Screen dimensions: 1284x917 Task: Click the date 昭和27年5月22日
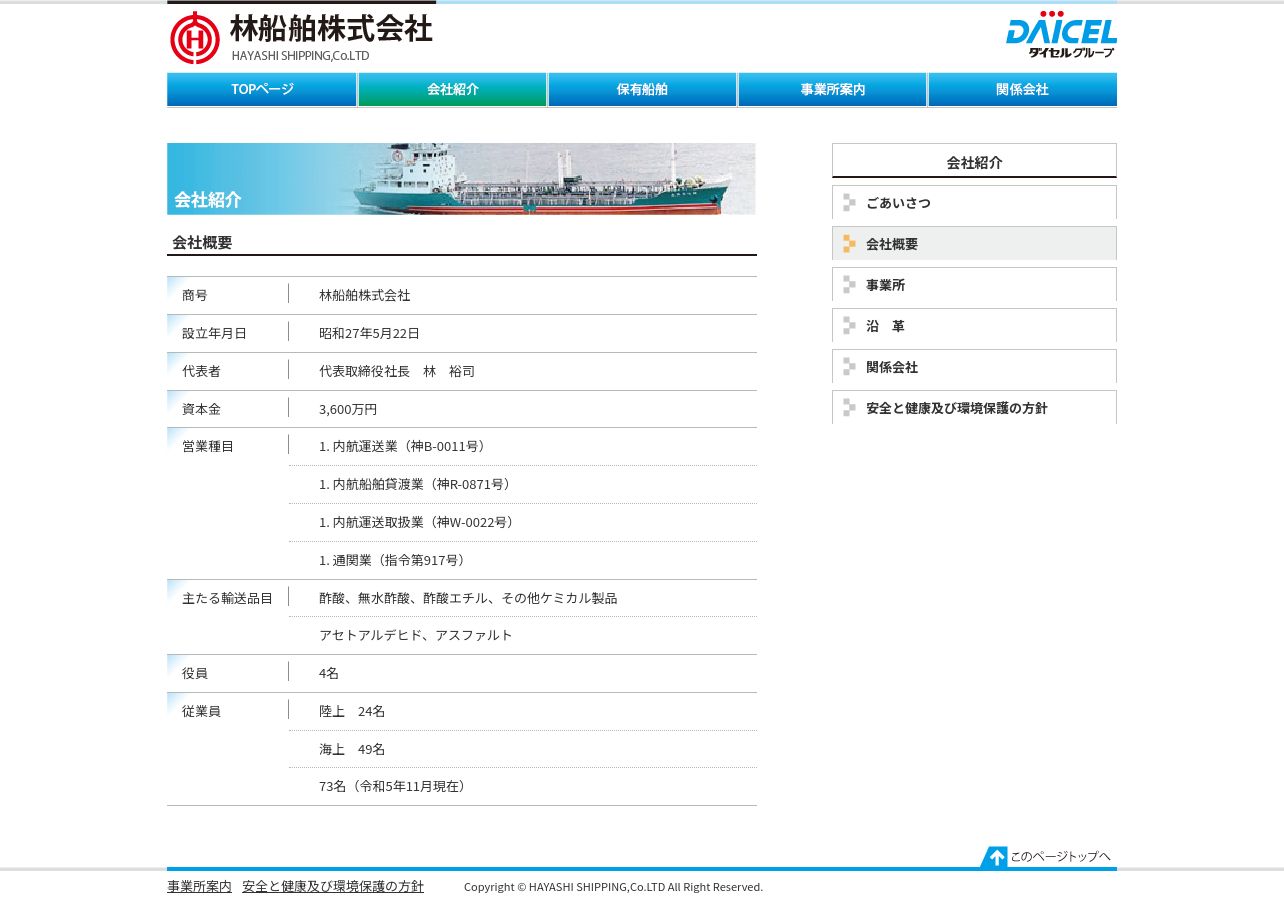370,333
